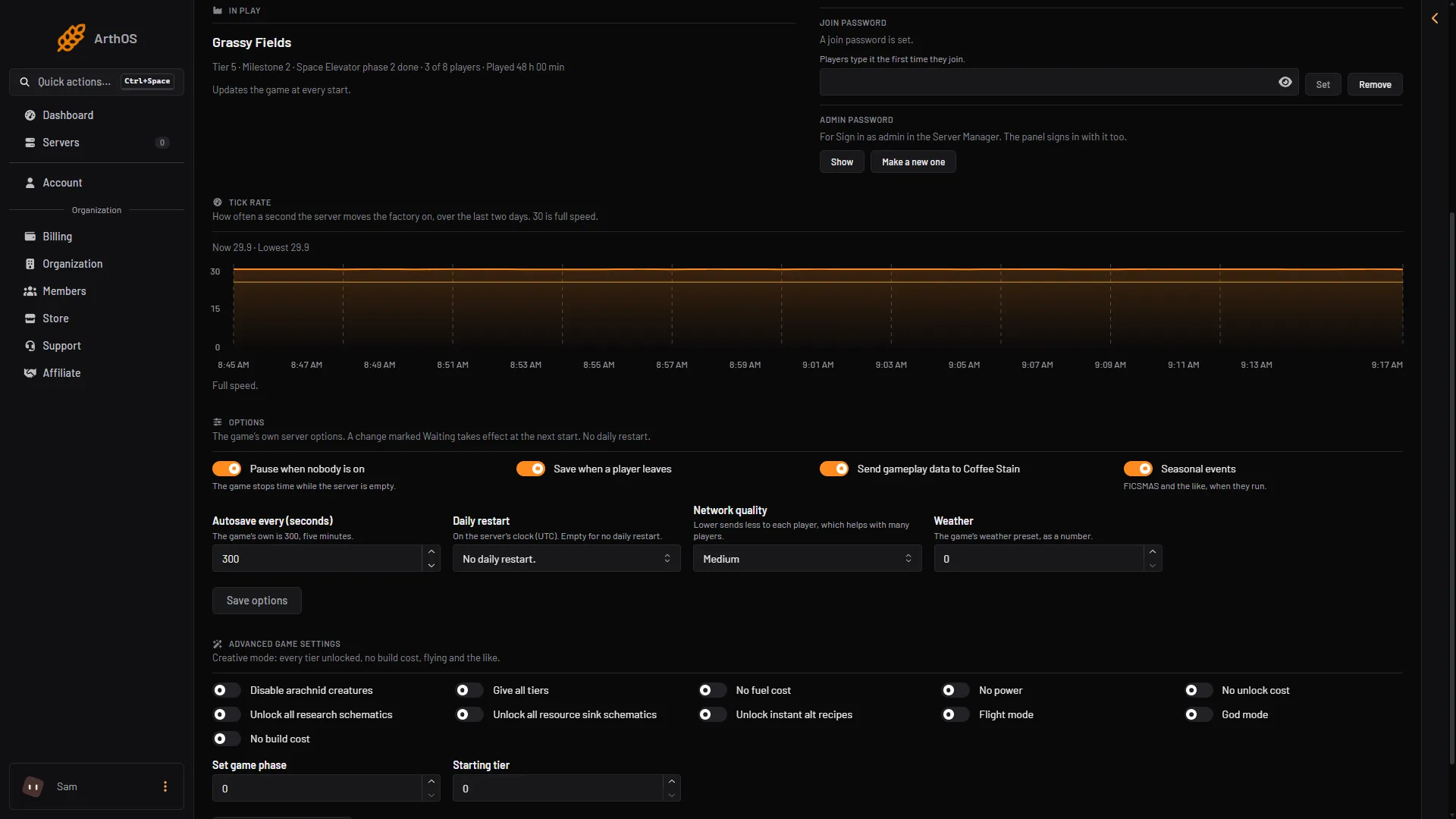The image size is (1456, 819).
Task: Click the Servers stack icon
Action: coord(30,143)
